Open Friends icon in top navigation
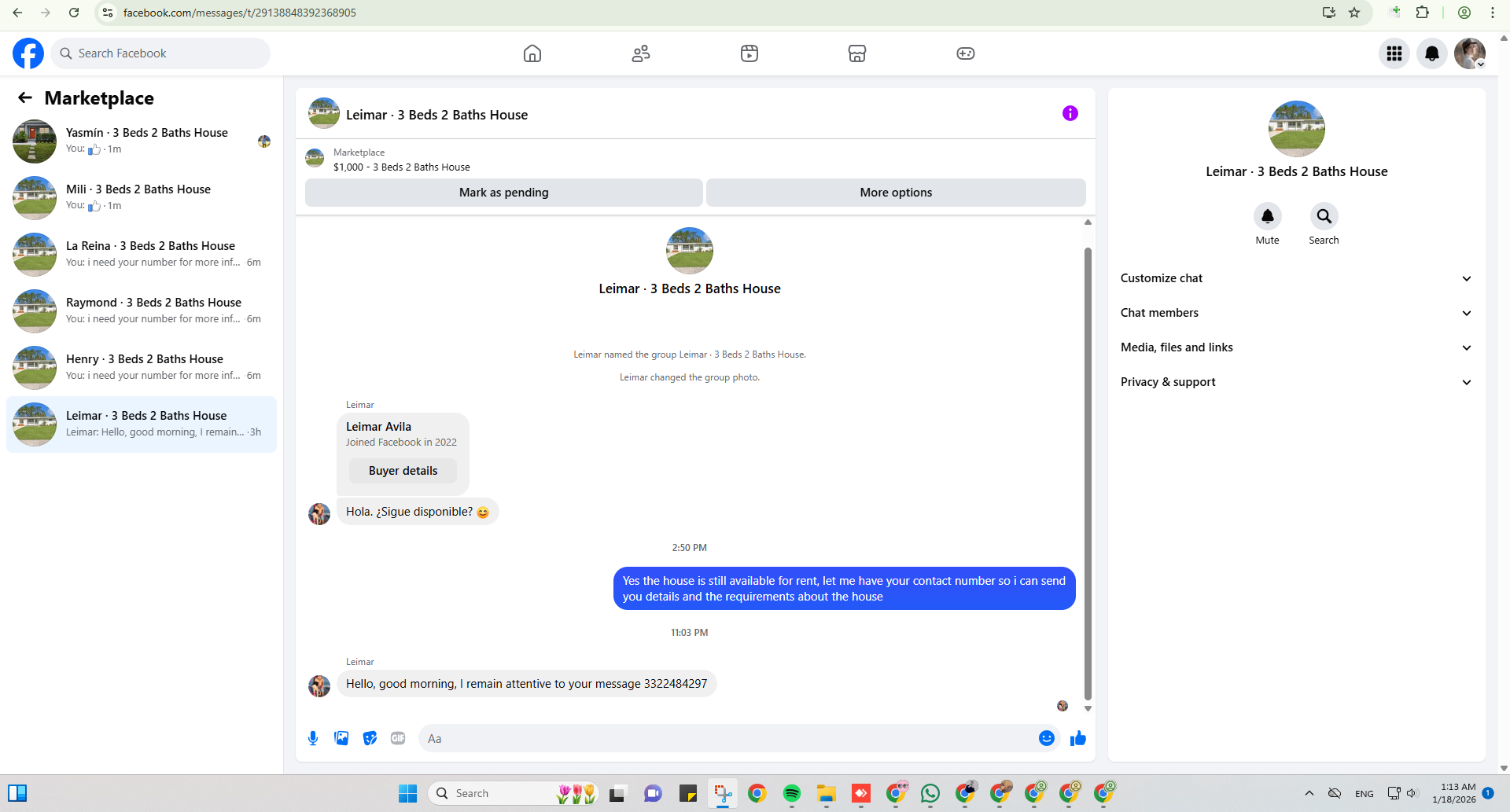 (x=641, y=53)
